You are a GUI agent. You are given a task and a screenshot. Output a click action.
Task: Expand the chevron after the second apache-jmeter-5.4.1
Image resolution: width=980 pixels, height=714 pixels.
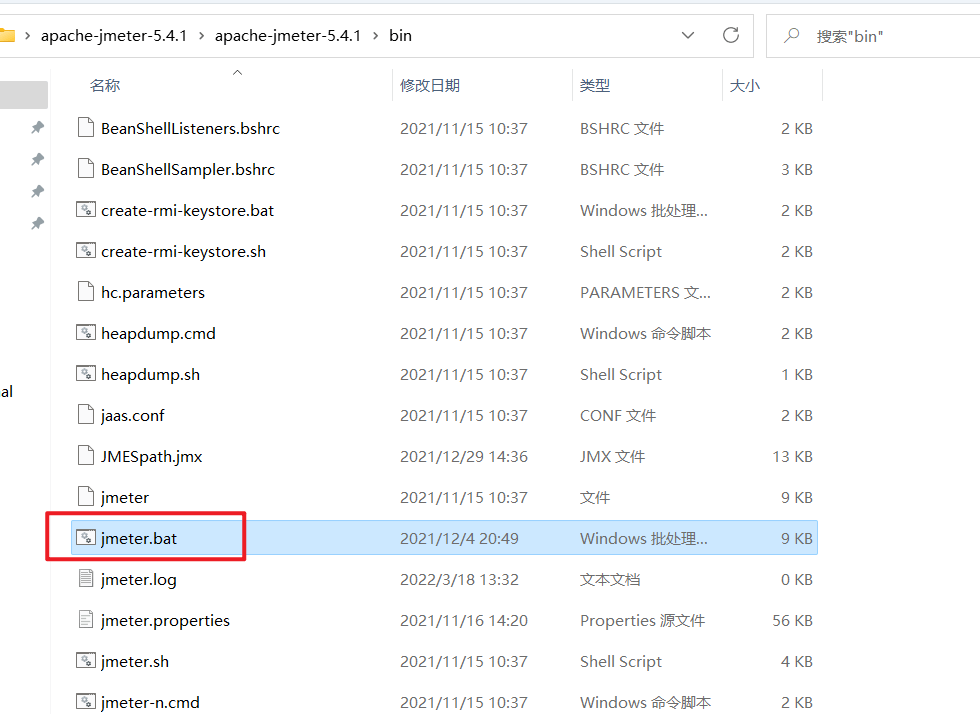click(375, 36)
